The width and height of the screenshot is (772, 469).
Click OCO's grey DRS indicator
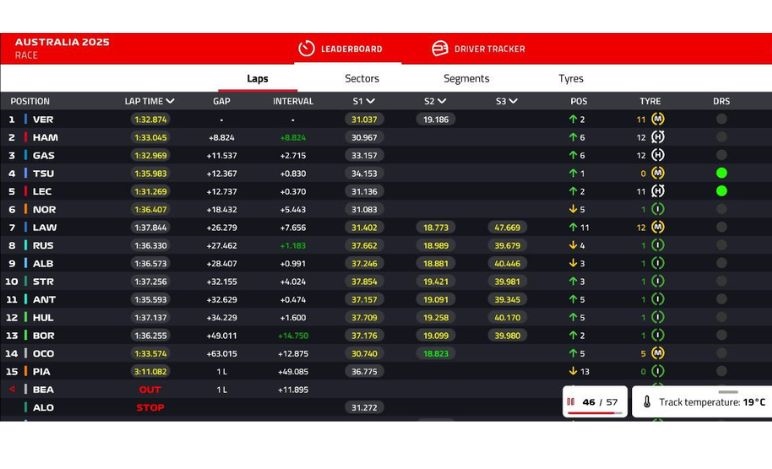[x=721, y=353]
